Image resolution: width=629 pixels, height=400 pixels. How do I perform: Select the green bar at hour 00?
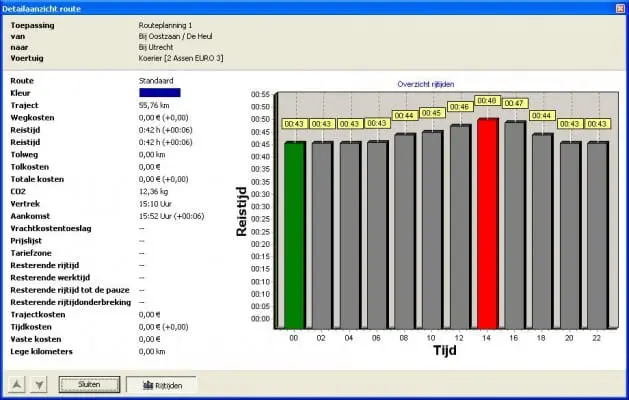[x=294, y=235]
